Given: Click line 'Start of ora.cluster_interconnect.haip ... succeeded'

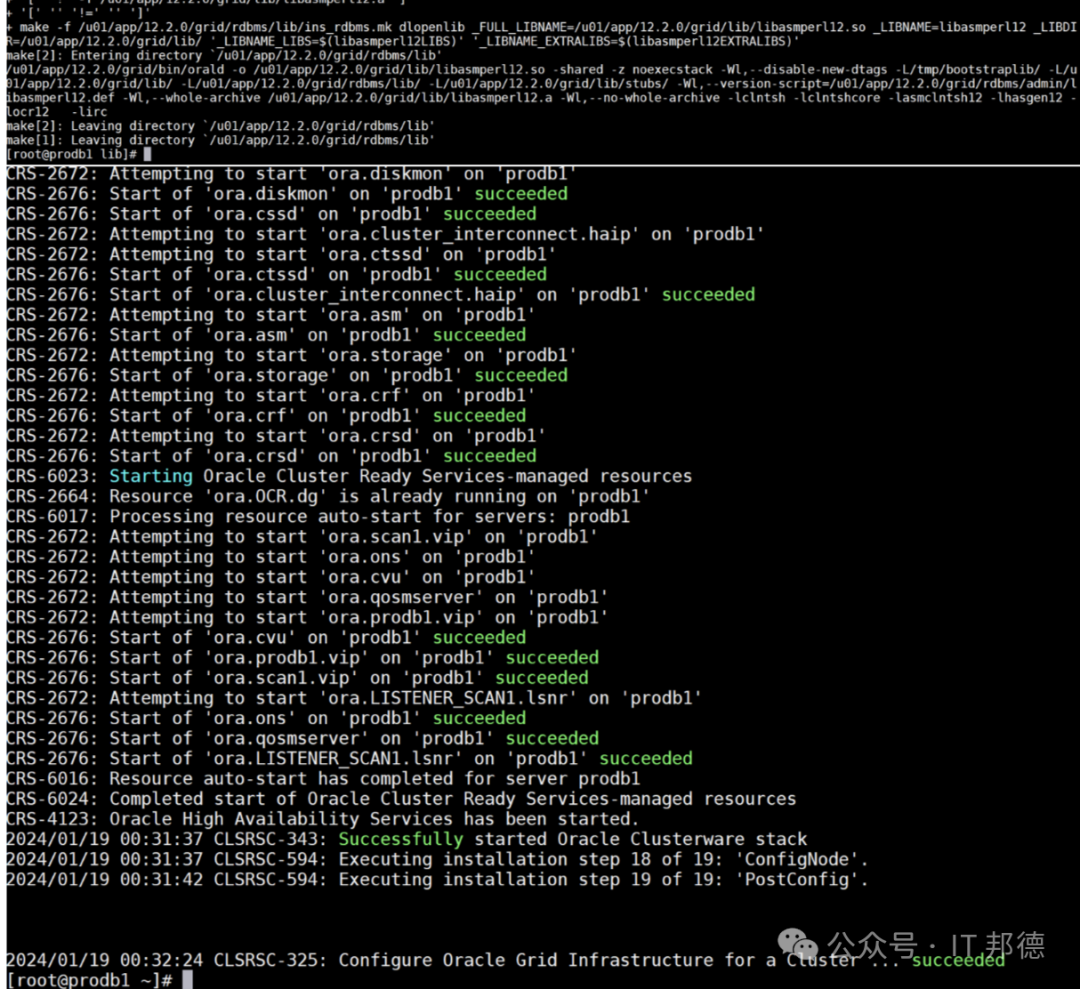Looking at the screenshot, I should click(381, 295).
